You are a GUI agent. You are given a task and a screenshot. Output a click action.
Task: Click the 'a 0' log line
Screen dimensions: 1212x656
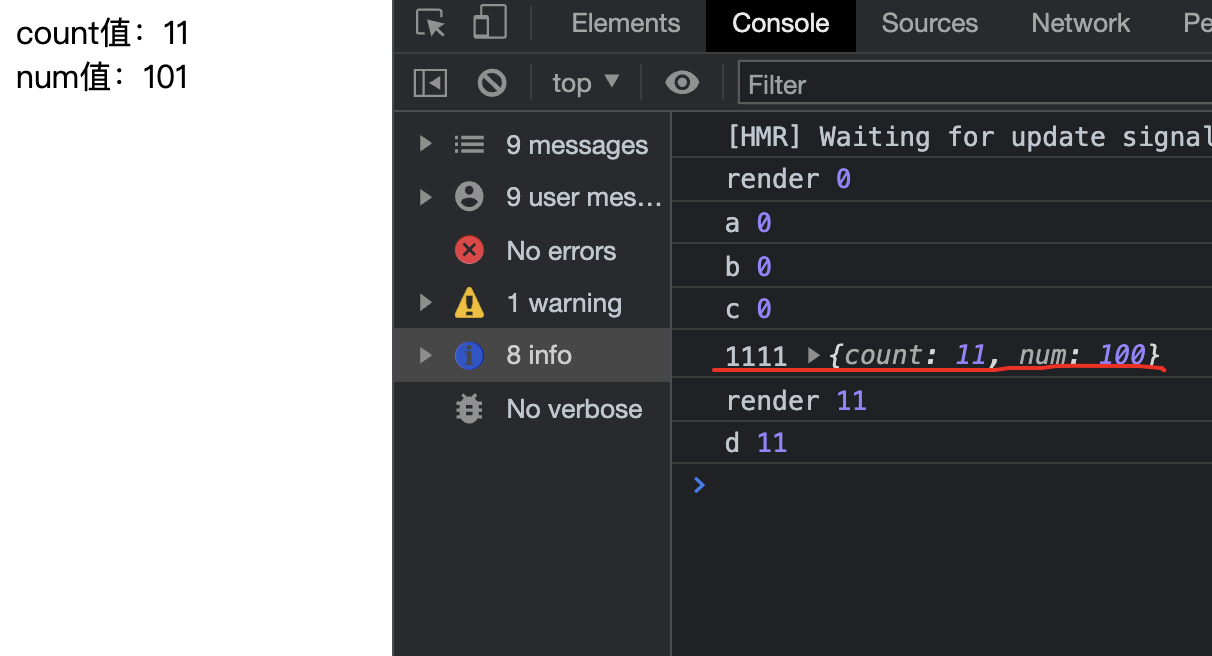(x=941, y=222)
